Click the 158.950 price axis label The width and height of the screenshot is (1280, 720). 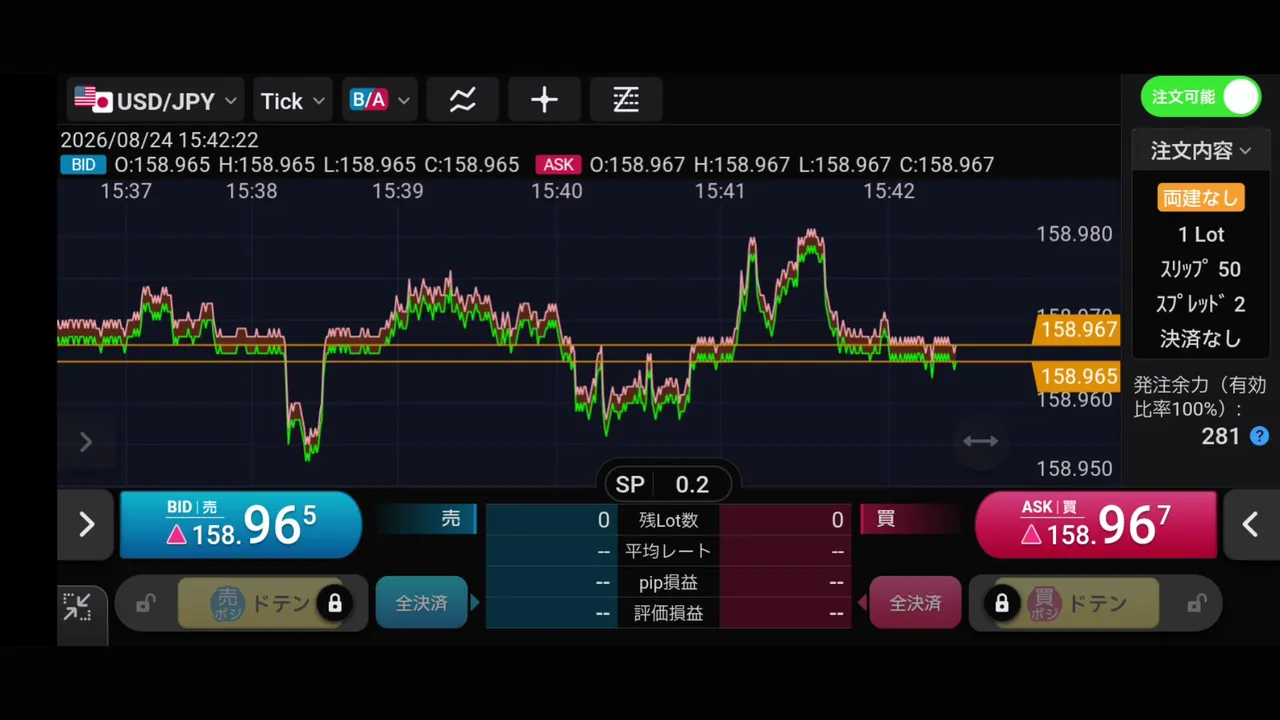[x=1074, y=468]
